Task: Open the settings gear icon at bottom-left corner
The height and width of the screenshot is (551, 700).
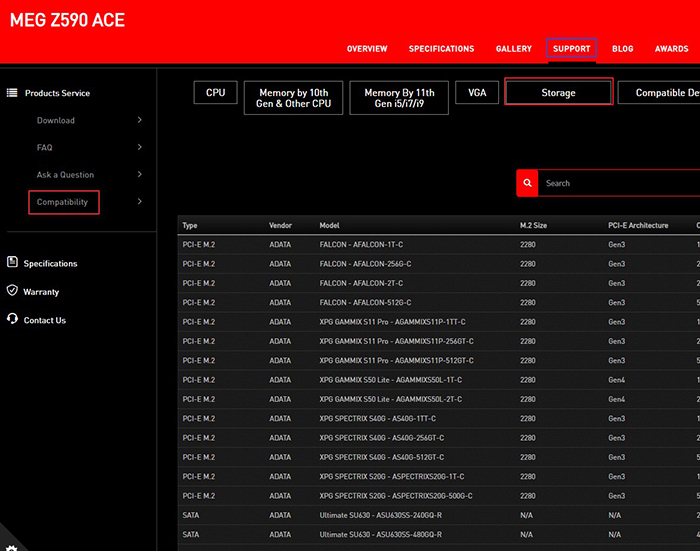Action: 11,547
